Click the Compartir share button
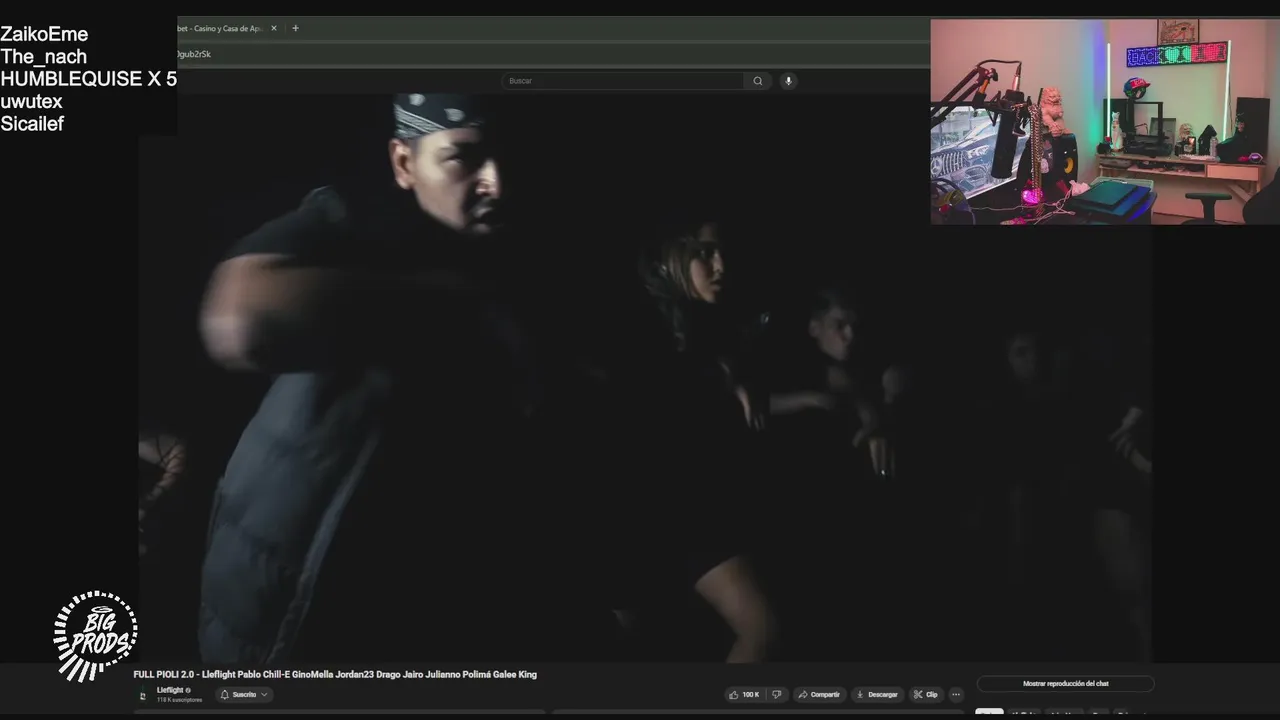This screenshot has height=720, width=1280. [819, 694]
